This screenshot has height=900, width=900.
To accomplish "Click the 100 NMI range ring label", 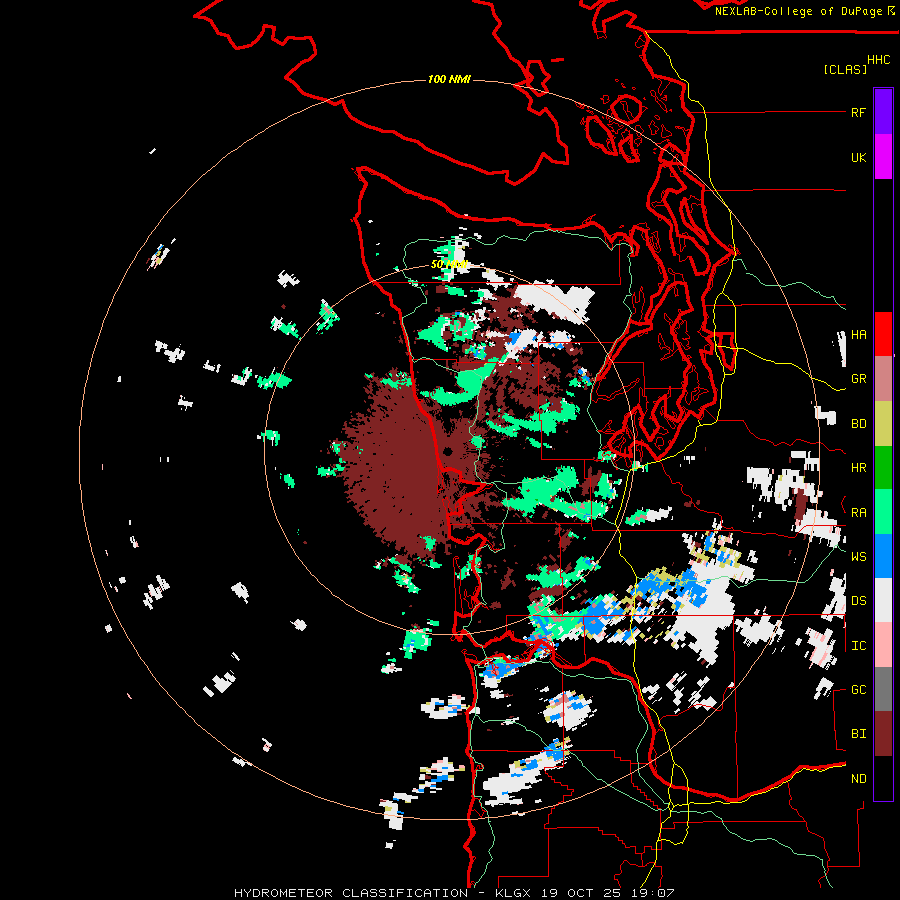I will tap(449, 79).
